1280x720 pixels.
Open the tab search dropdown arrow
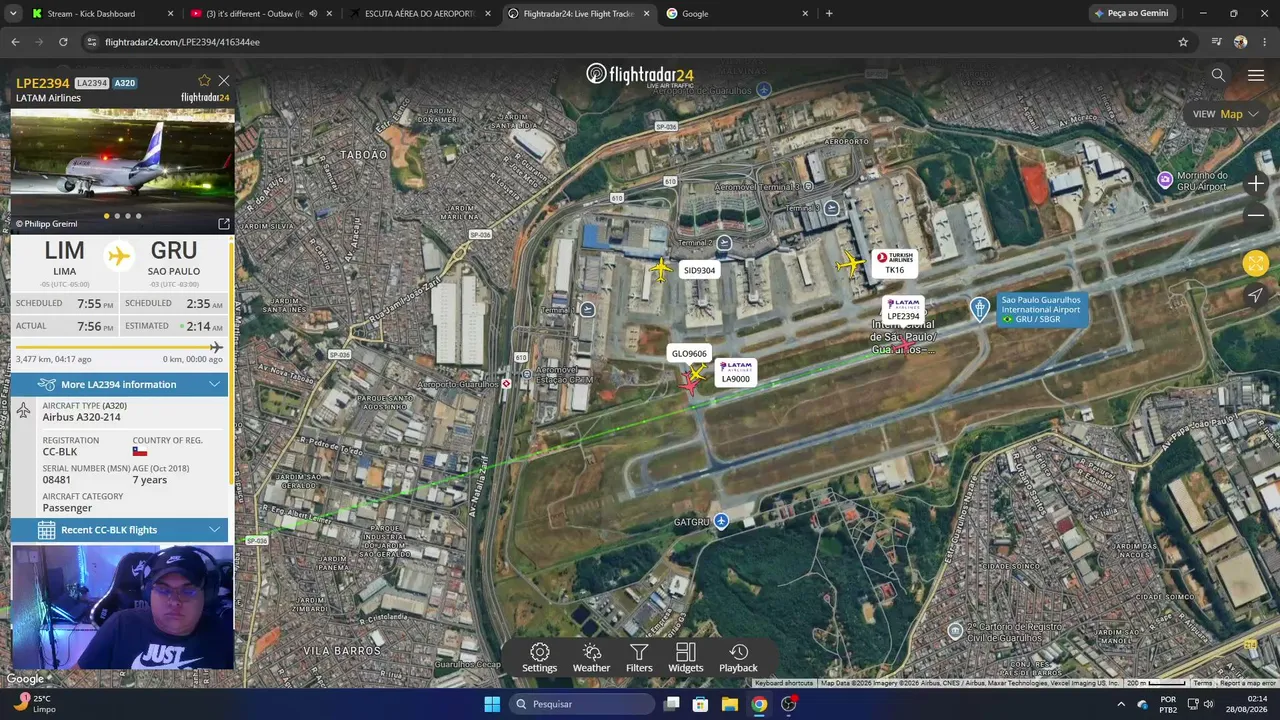coord(14,14)
